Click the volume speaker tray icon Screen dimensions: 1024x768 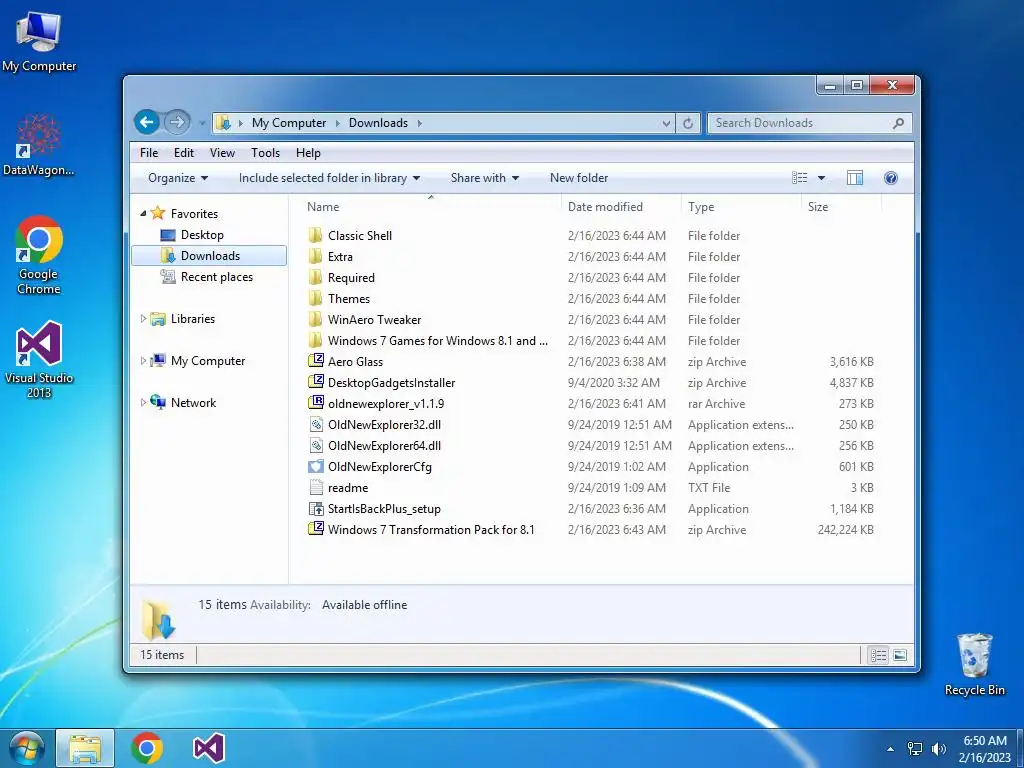click(939, 749)
